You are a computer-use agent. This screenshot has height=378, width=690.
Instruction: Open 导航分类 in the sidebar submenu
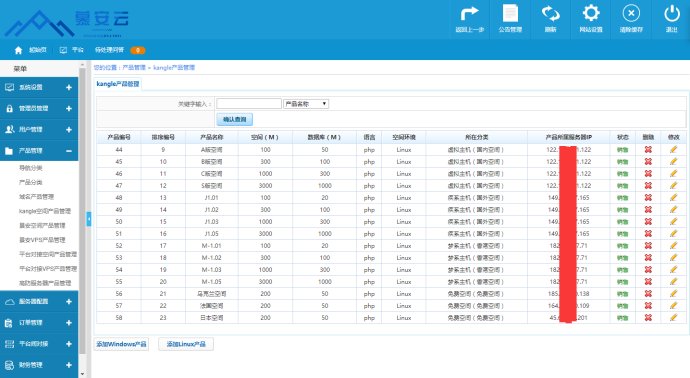coord(31,168)
